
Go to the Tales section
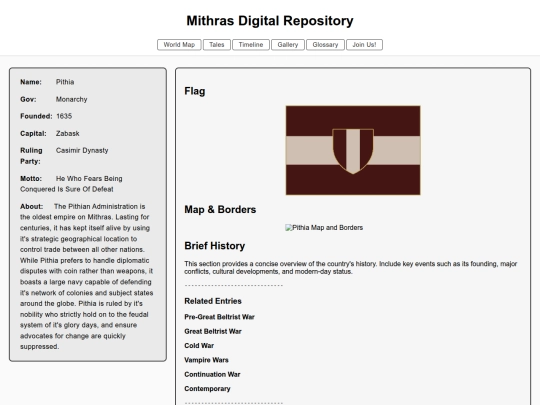pyautogui.click(x=217, y=45)
